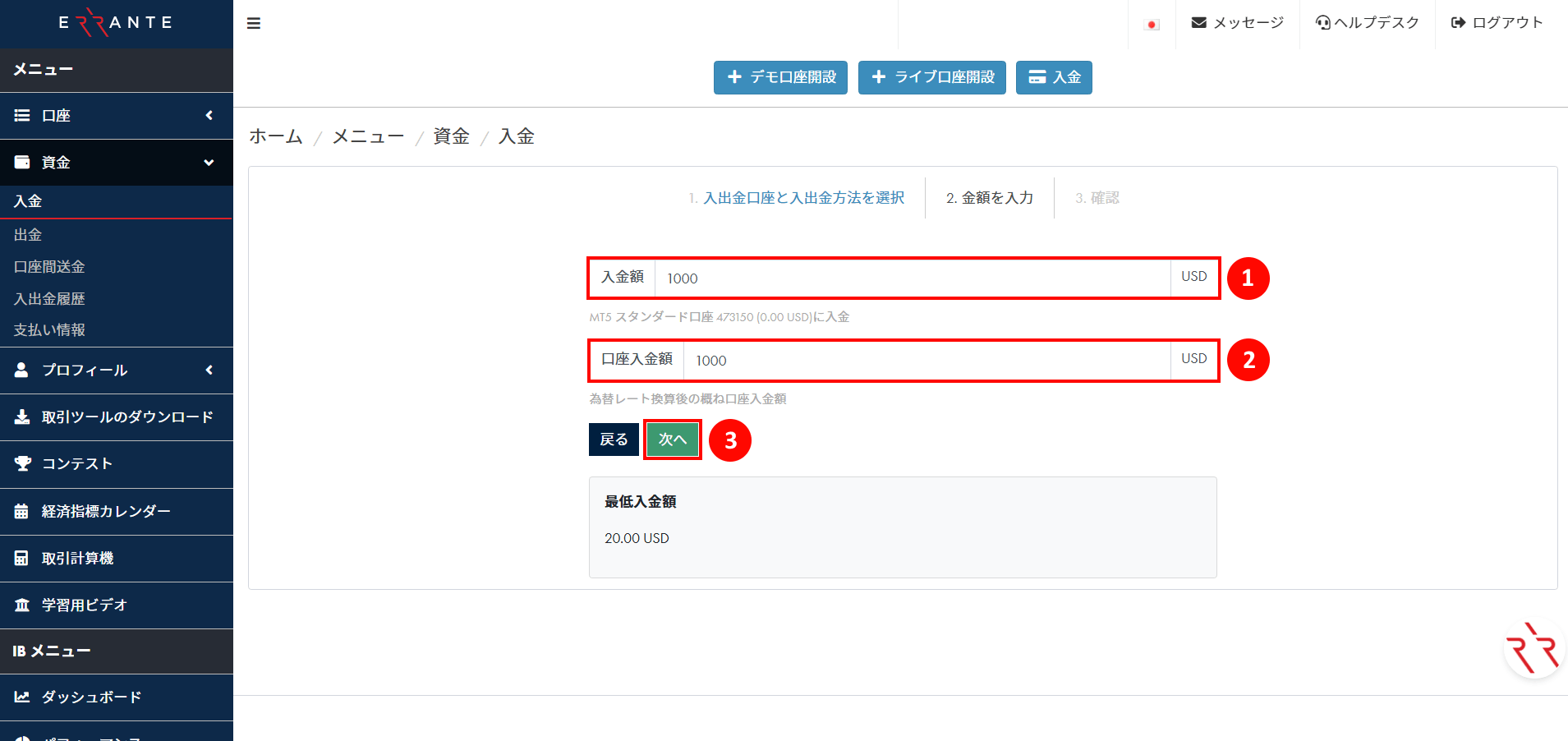Click the ERRANTE logo in the sidebar
This screenshot has width=1568, height=741.
(x=116, y=23)
